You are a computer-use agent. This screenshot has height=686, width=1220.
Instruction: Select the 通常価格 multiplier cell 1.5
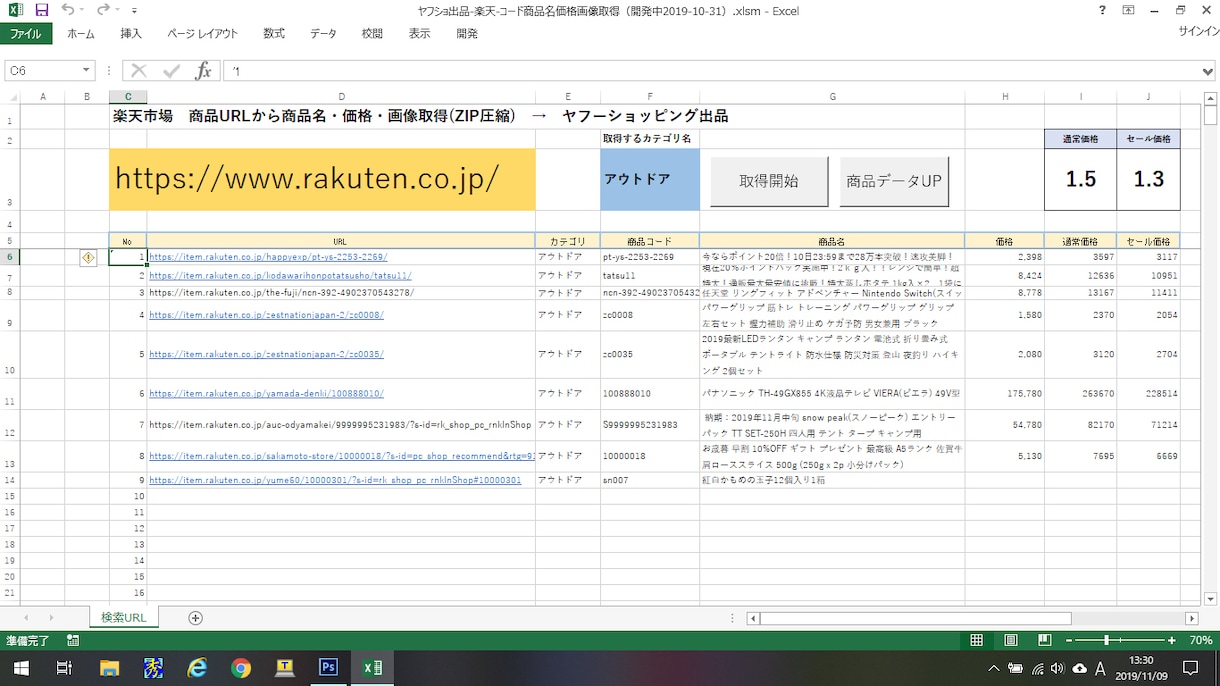(1080, 179)
